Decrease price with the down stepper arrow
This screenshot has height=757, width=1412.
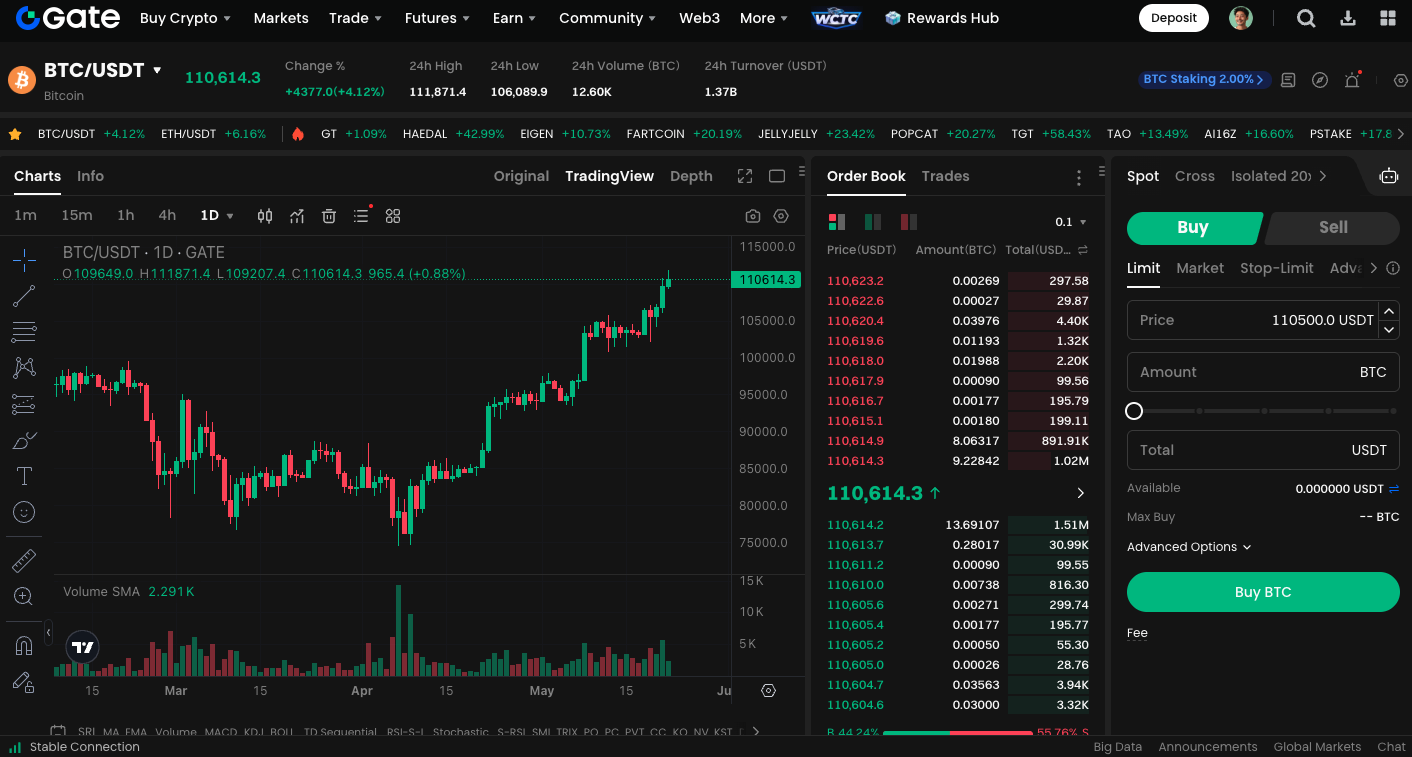click(1389, 329)
